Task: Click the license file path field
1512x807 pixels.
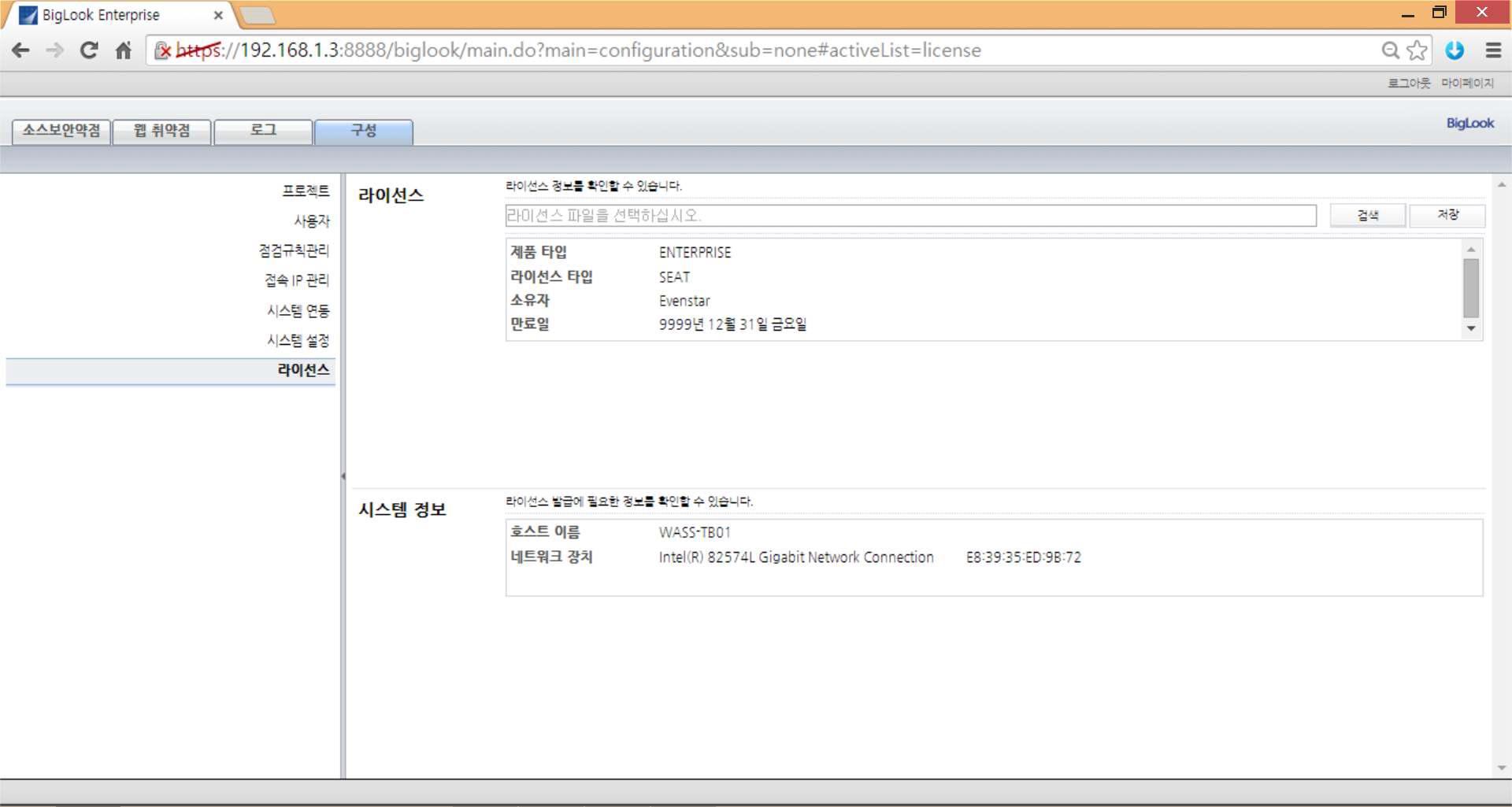Action: coord(910,215)
